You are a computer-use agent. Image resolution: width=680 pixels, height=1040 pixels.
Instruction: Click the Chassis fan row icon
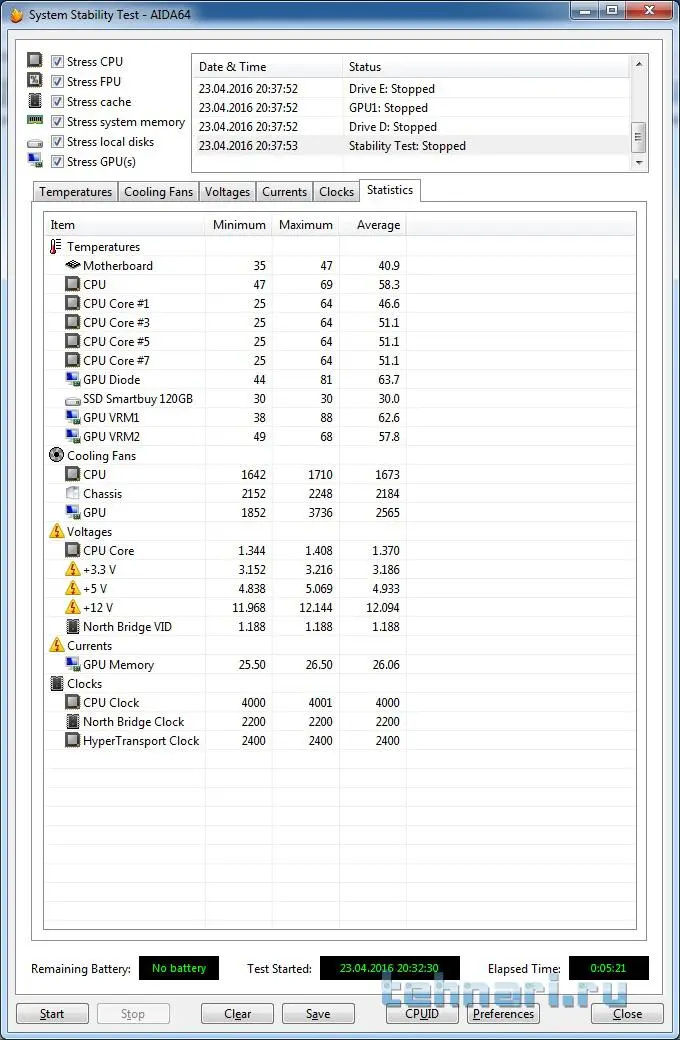72,493
